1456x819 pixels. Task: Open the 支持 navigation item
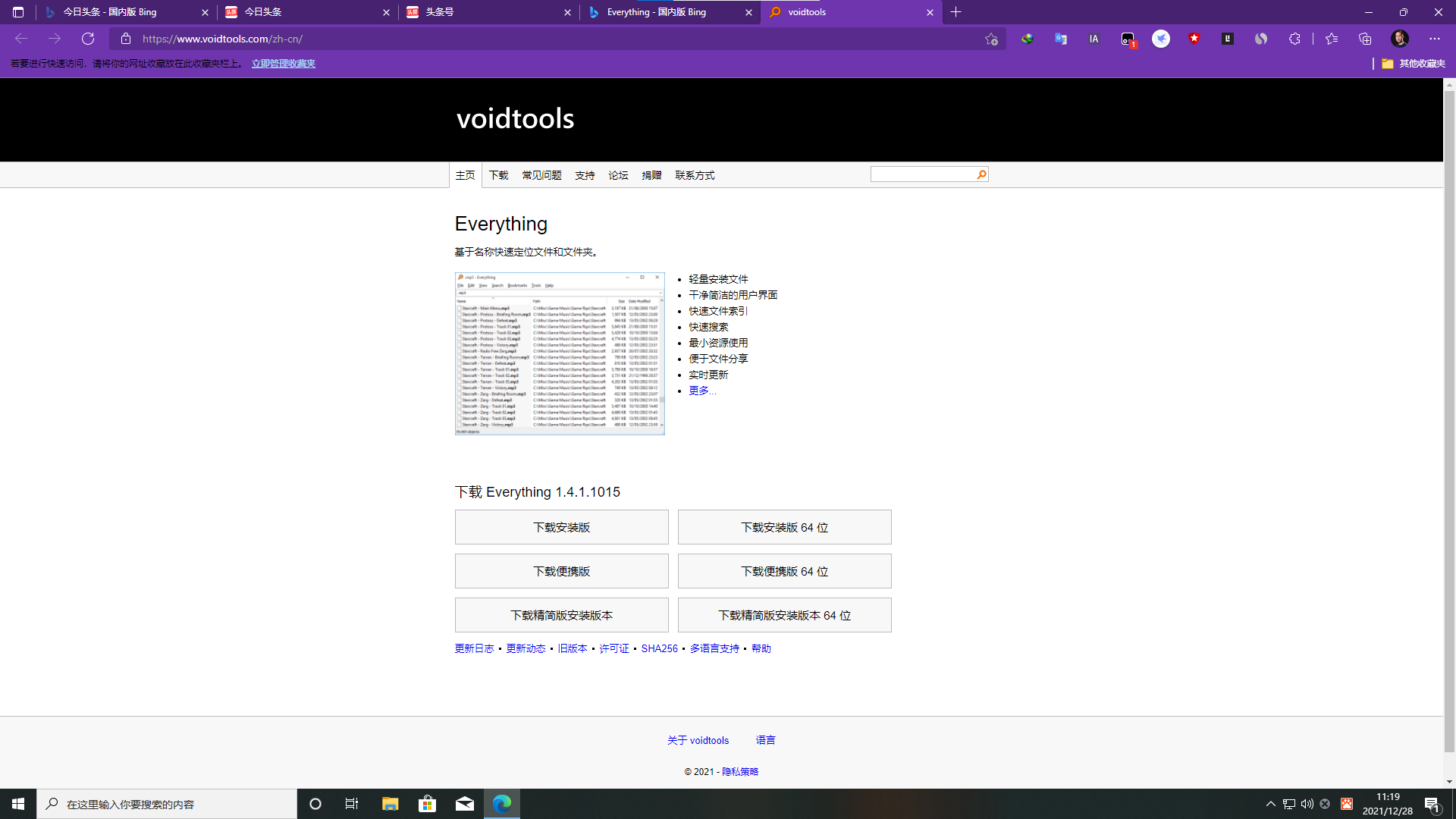585,175
